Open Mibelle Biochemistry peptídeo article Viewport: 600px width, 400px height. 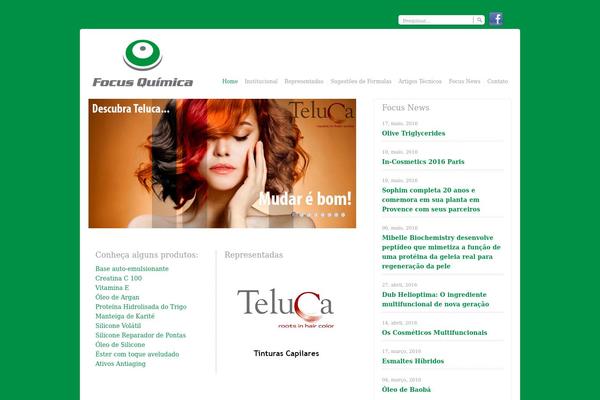pos(441,251)
